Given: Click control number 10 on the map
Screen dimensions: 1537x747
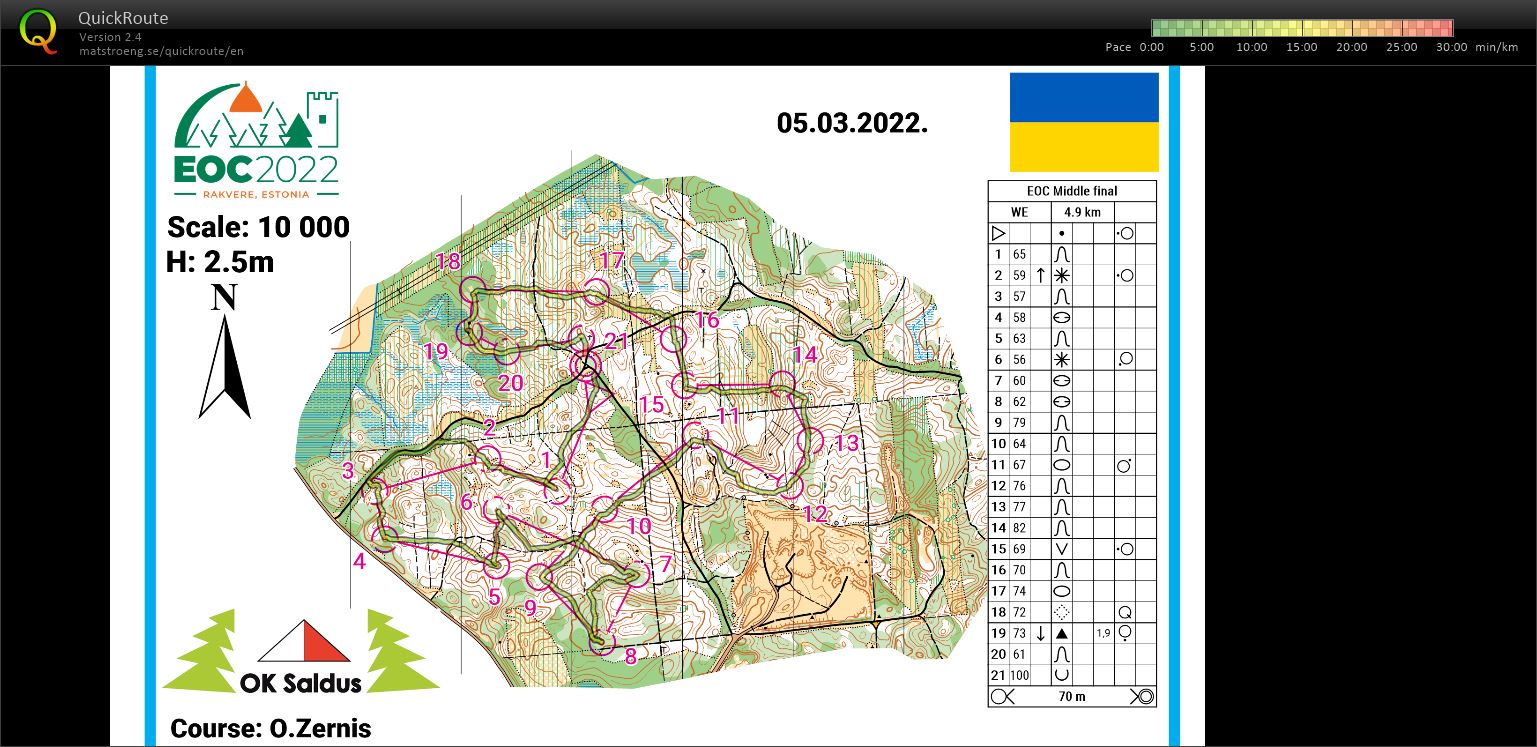Looking at the screenshot, I should 639,526.
